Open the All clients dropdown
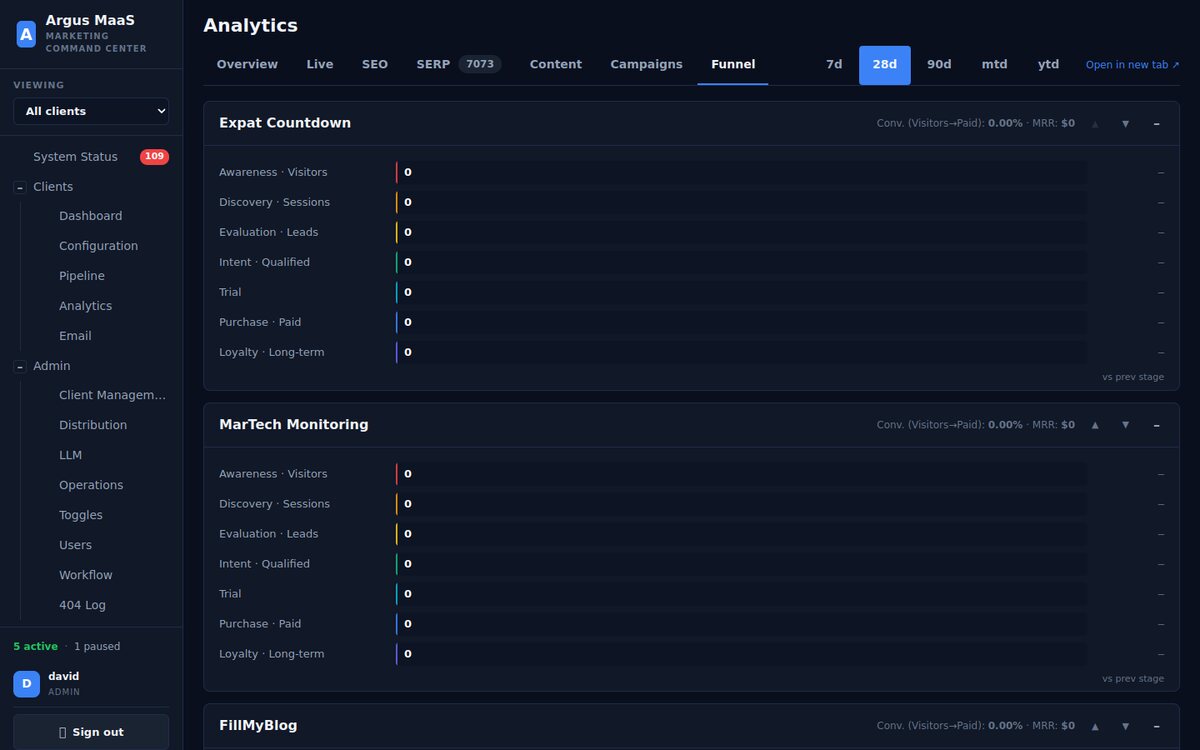The width and height of the screenshot is (1200, 750). pyautogui.click(x=91, y=111)
